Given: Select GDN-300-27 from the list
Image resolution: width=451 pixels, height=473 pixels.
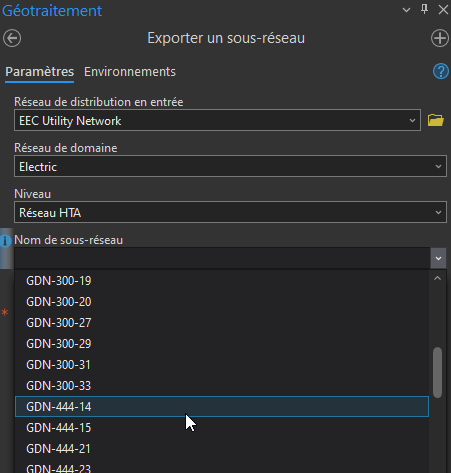Looking at the screenshot, I should (x=222, y=323).
